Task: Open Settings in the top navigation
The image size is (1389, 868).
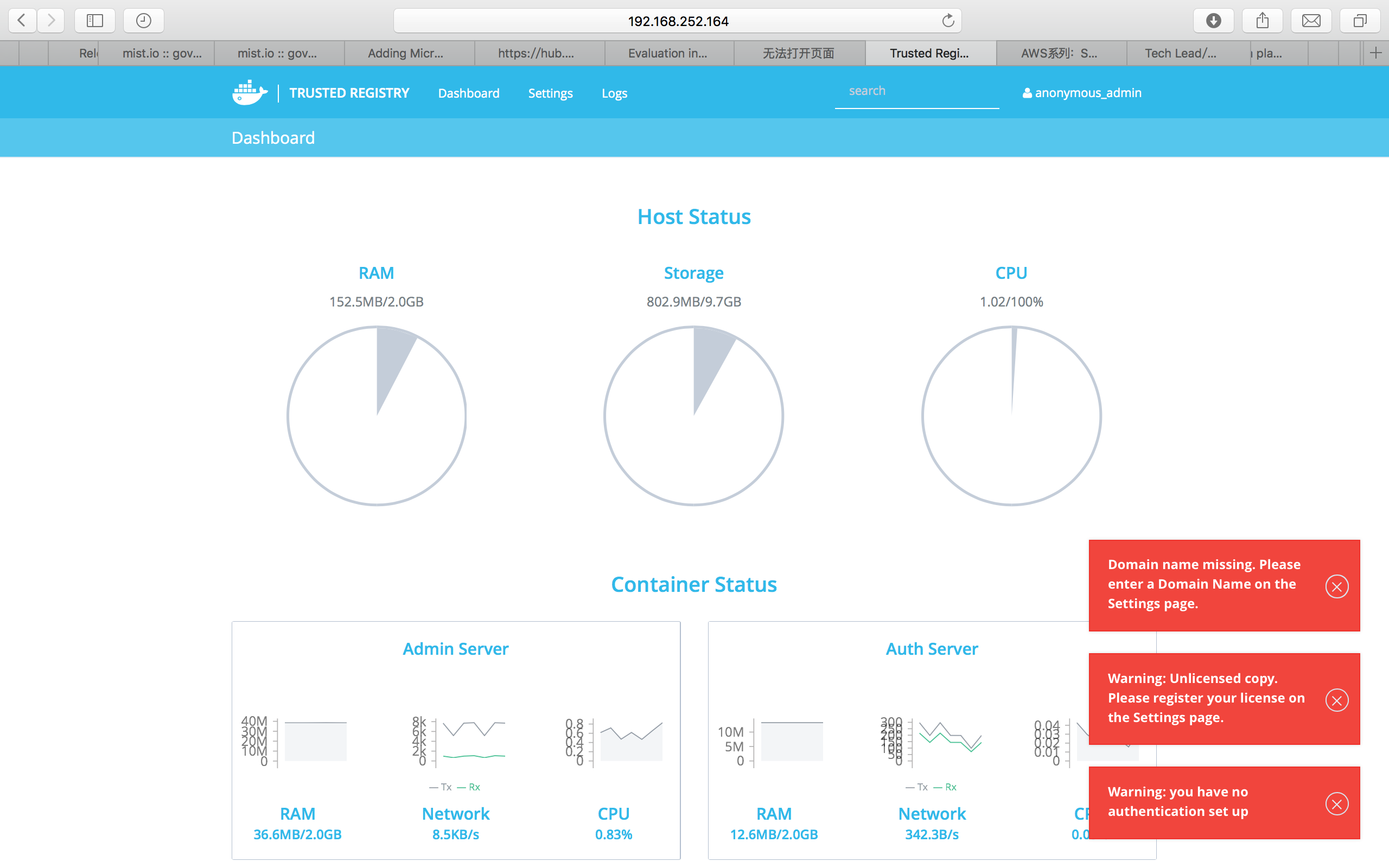Action: point(550,93)
